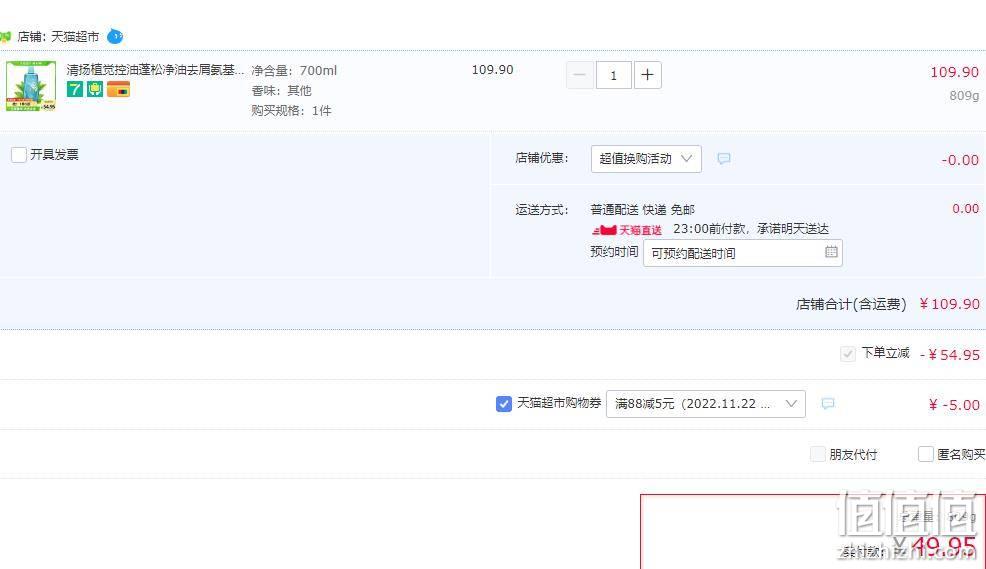
Task: Open the shampoo product thumbnail
Action: tap(31, 86)
